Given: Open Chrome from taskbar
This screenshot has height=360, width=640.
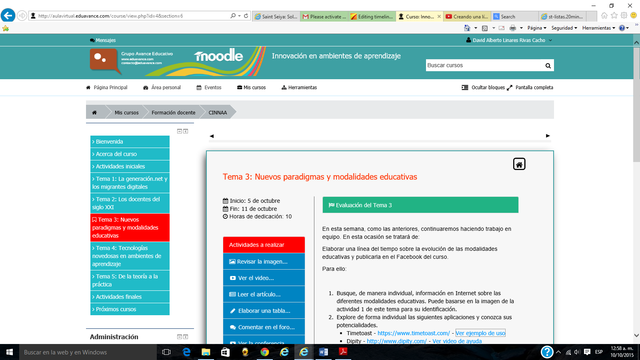Looking at the screenshot, I should pyautogui.click(x=264, y=352).
